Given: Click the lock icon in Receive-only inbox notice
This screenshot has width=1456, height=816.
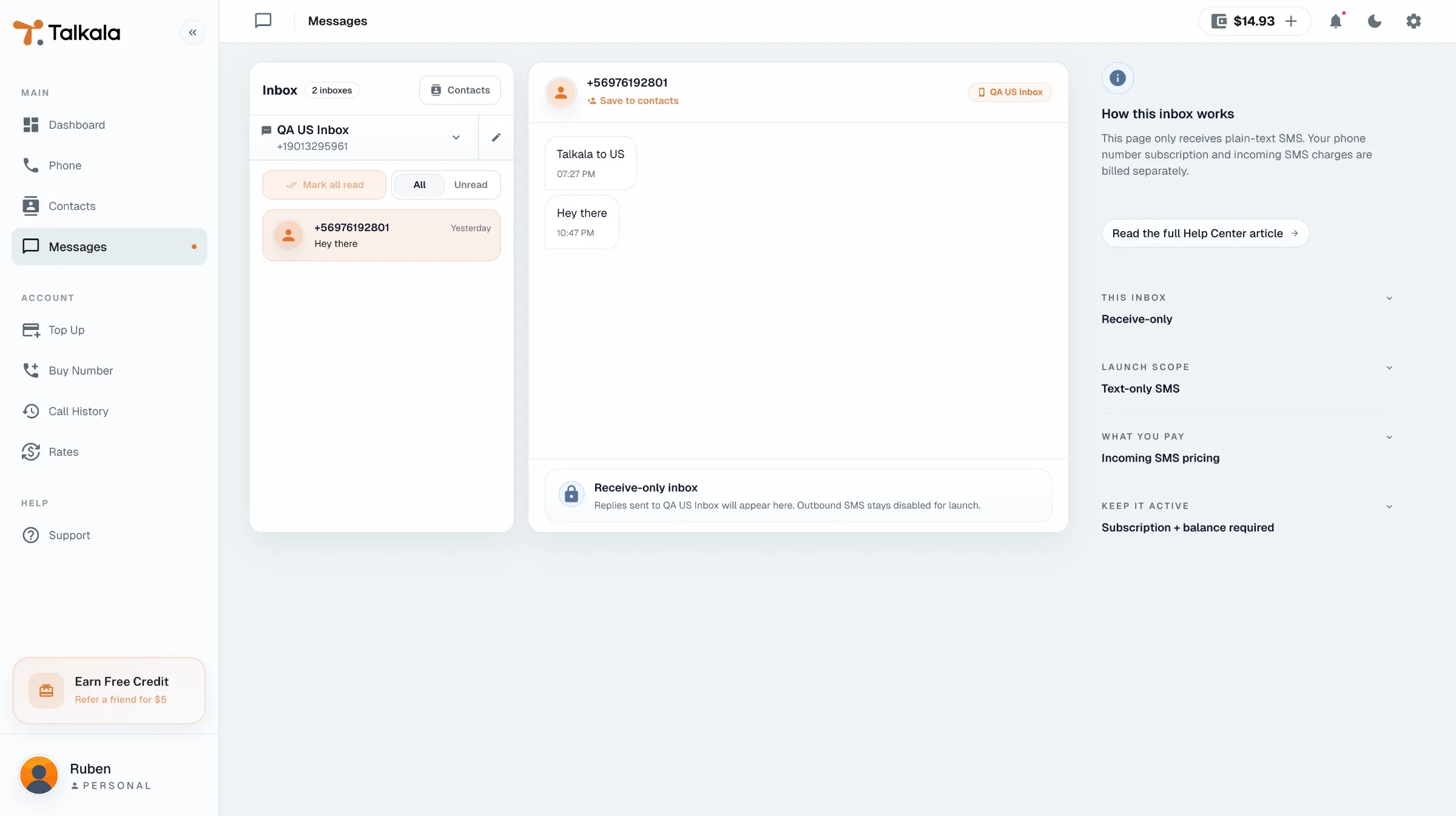Looking at the screenshot, I should click(571, 494).
